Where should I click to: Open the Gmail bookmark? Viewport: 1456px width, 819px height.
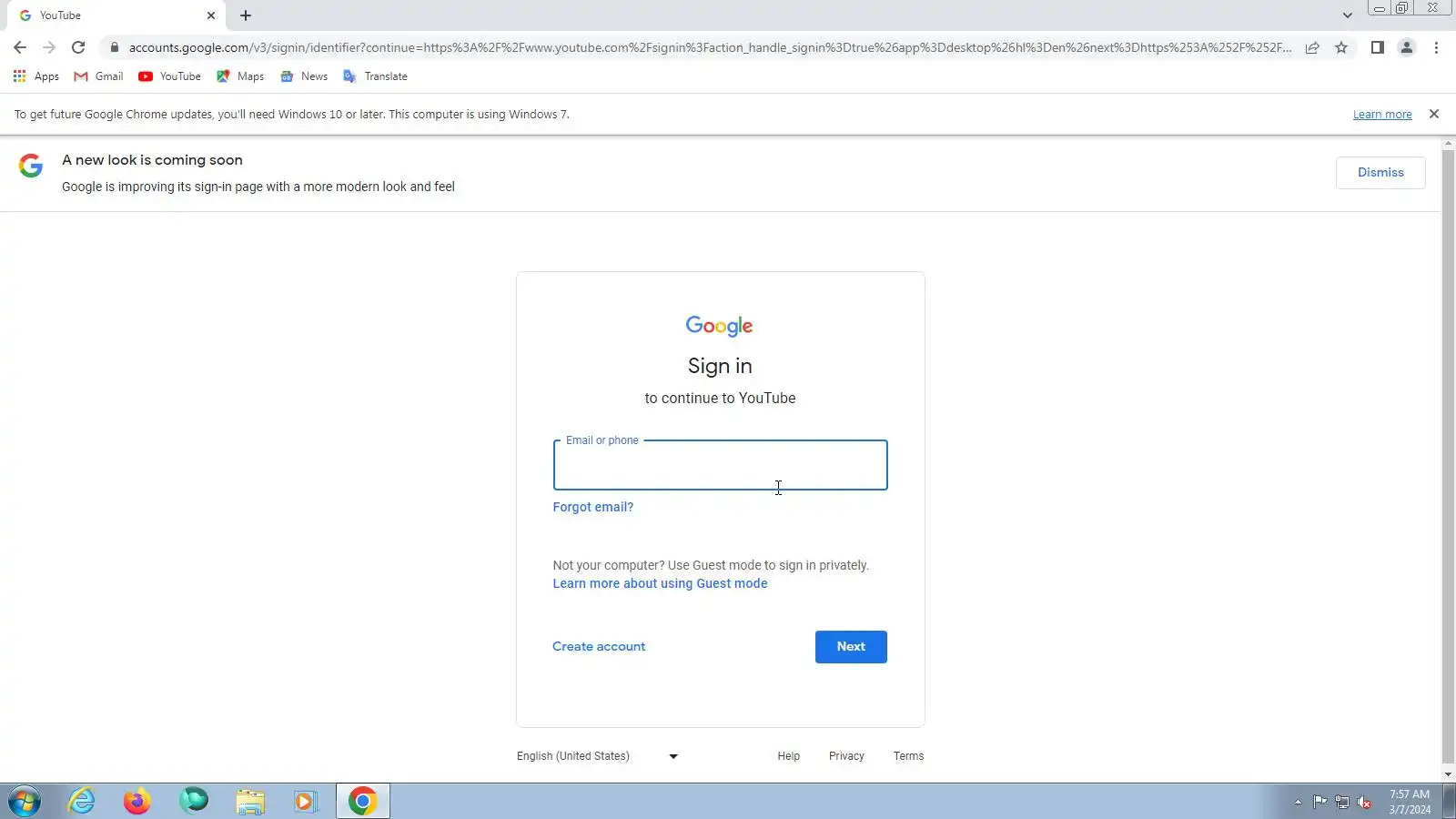coord(98,76)
